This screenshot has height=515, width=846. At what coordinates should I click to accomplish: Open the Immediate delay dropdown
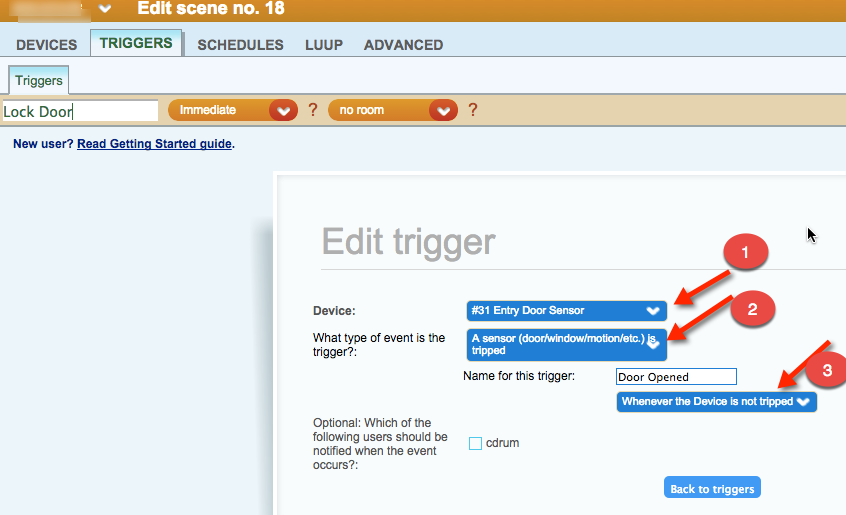233,110
